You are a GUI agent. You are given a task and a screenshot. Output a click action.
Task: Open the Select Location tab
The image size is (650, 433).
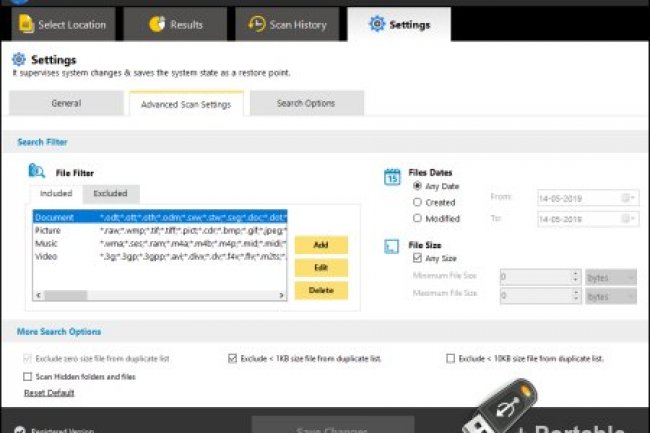63,24
